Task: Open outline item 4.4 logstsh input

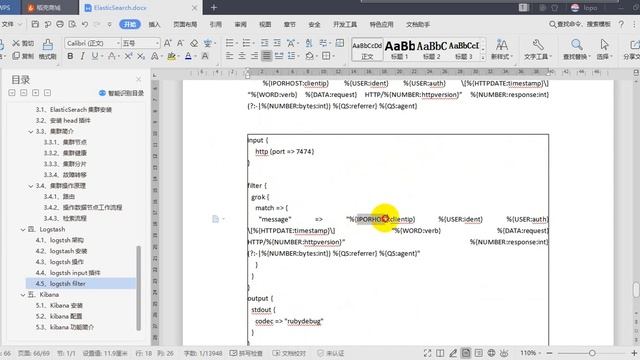Action: click(68, 273)
